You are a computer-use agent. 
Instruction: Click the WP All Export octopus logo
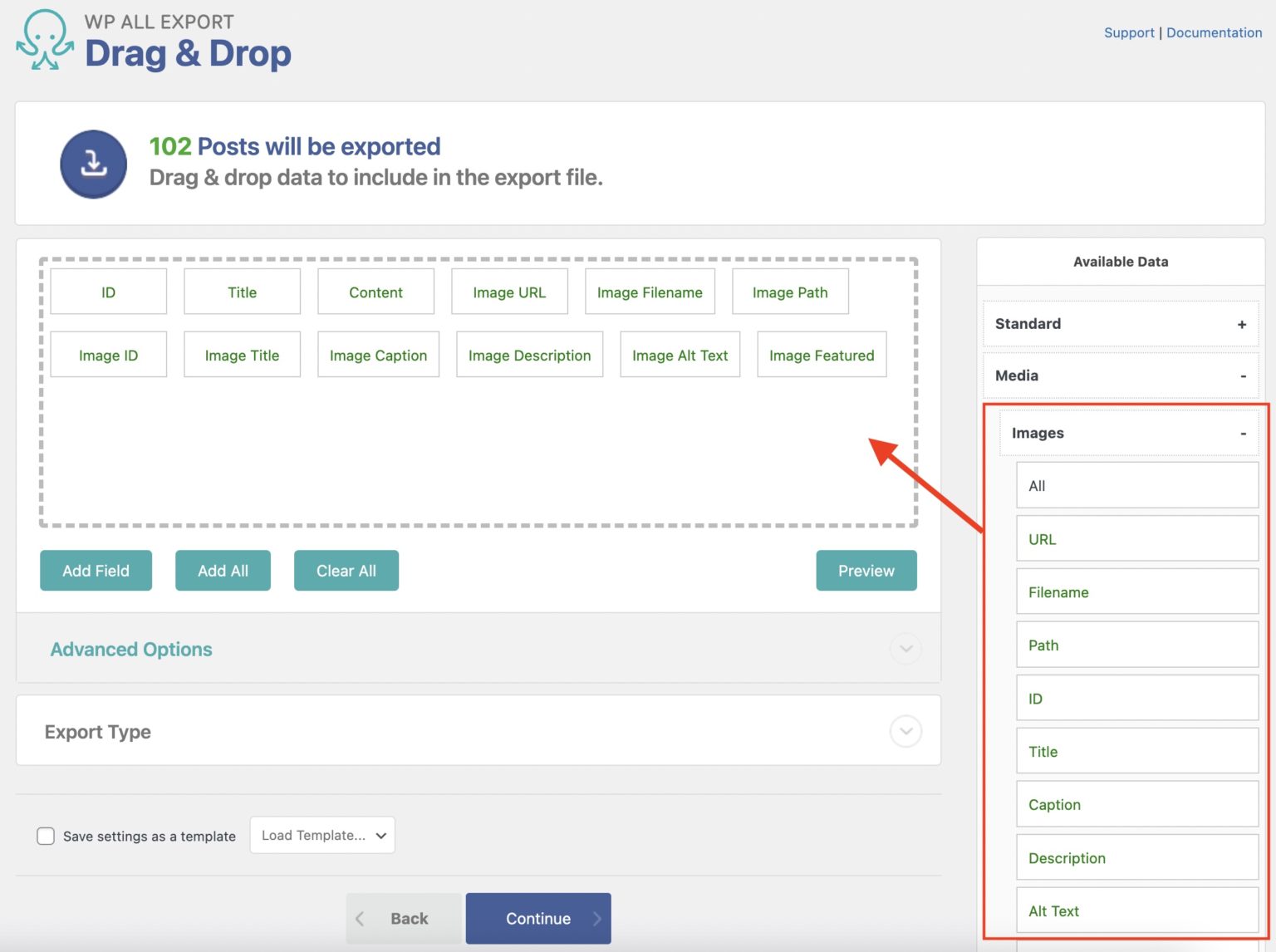tap(43, 40)
